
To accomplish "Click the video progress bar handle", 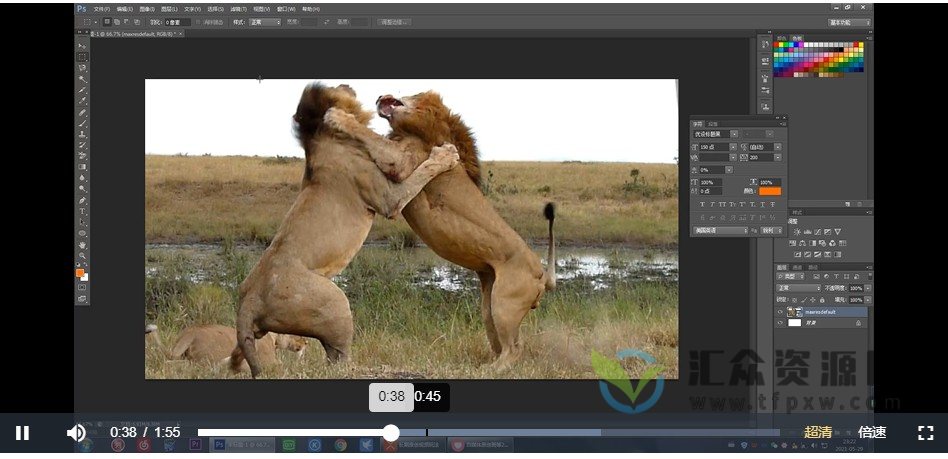I will coord(392,433).
